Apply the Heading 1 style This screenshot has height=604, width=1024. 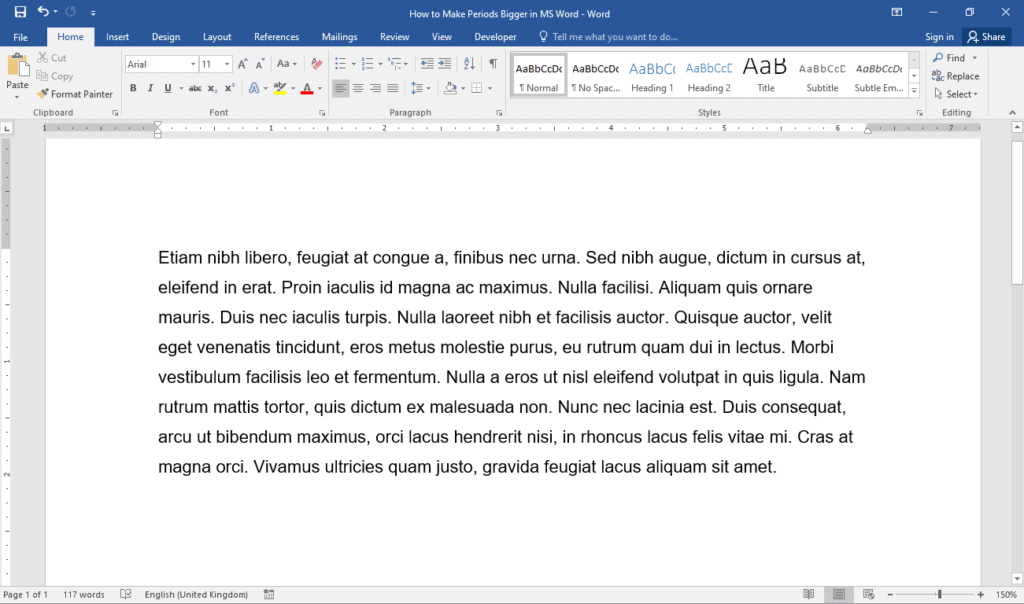click(x=652, y=74)
